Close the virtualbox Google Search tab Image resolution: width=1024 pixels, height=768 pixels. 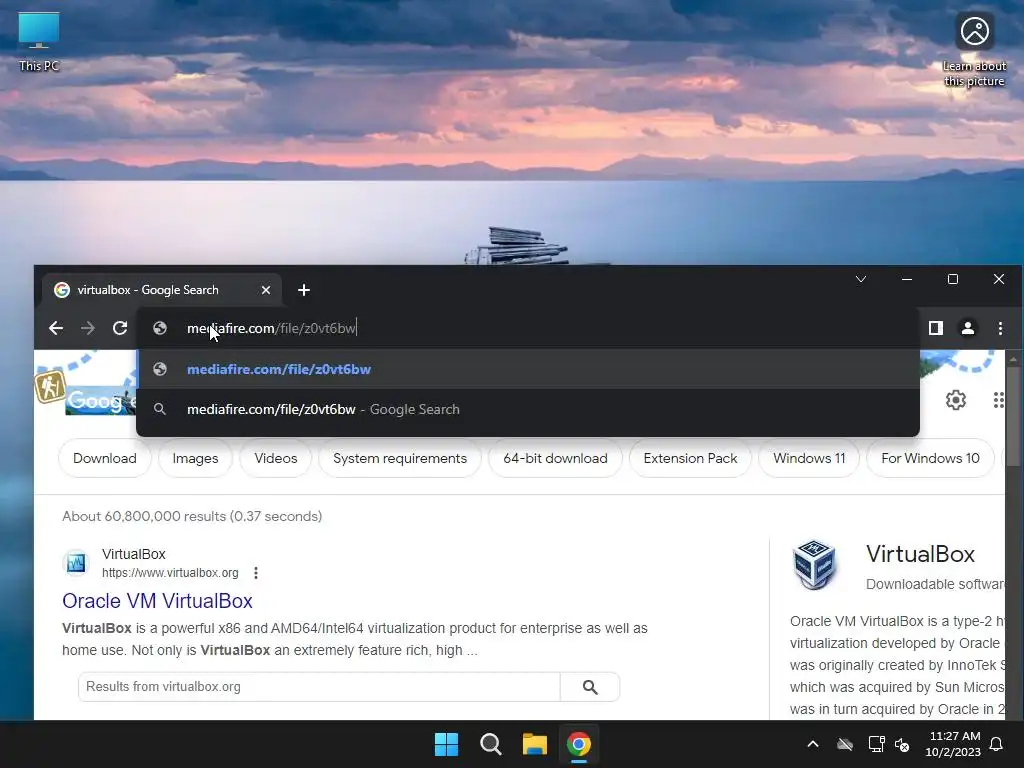[266, 290]
